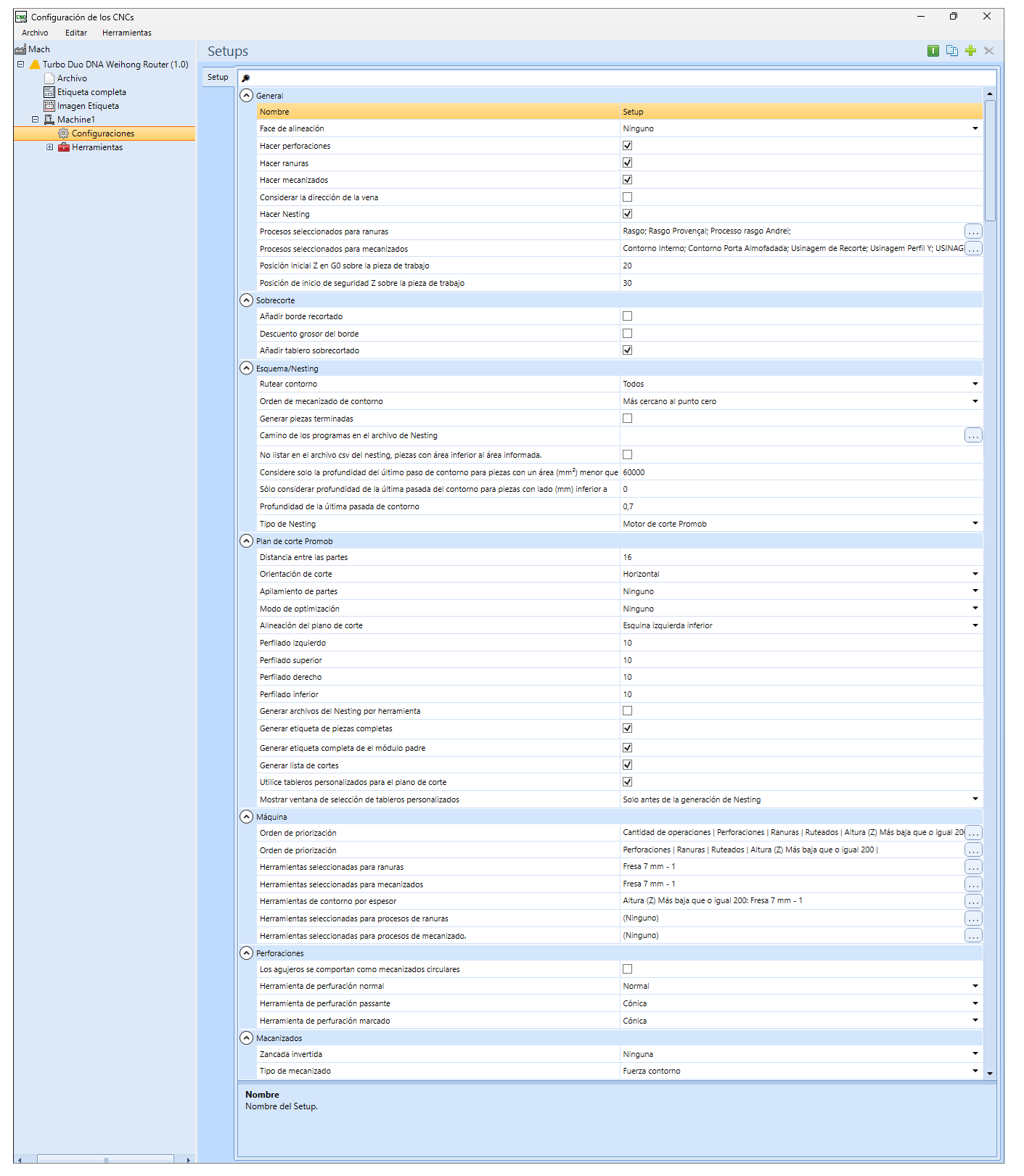Open Face de alineación dropdown

tap(975, 128)
